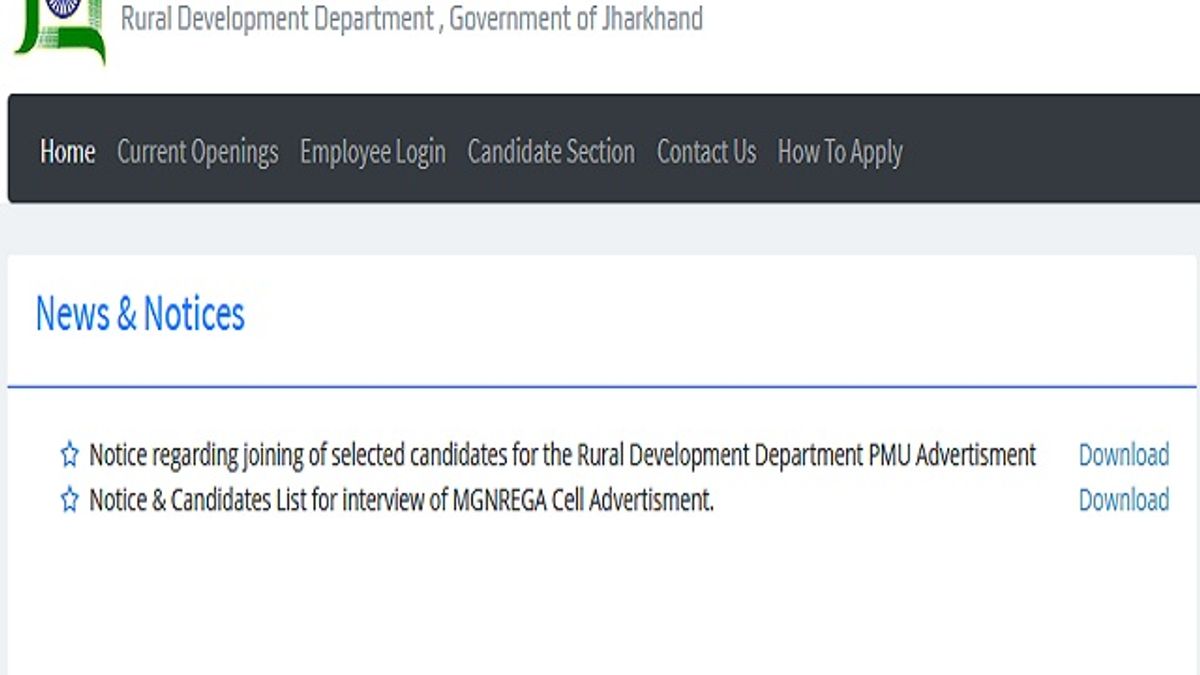Click the blue divider under News & Notices
1200x675 pixels.
coord(602,386)
